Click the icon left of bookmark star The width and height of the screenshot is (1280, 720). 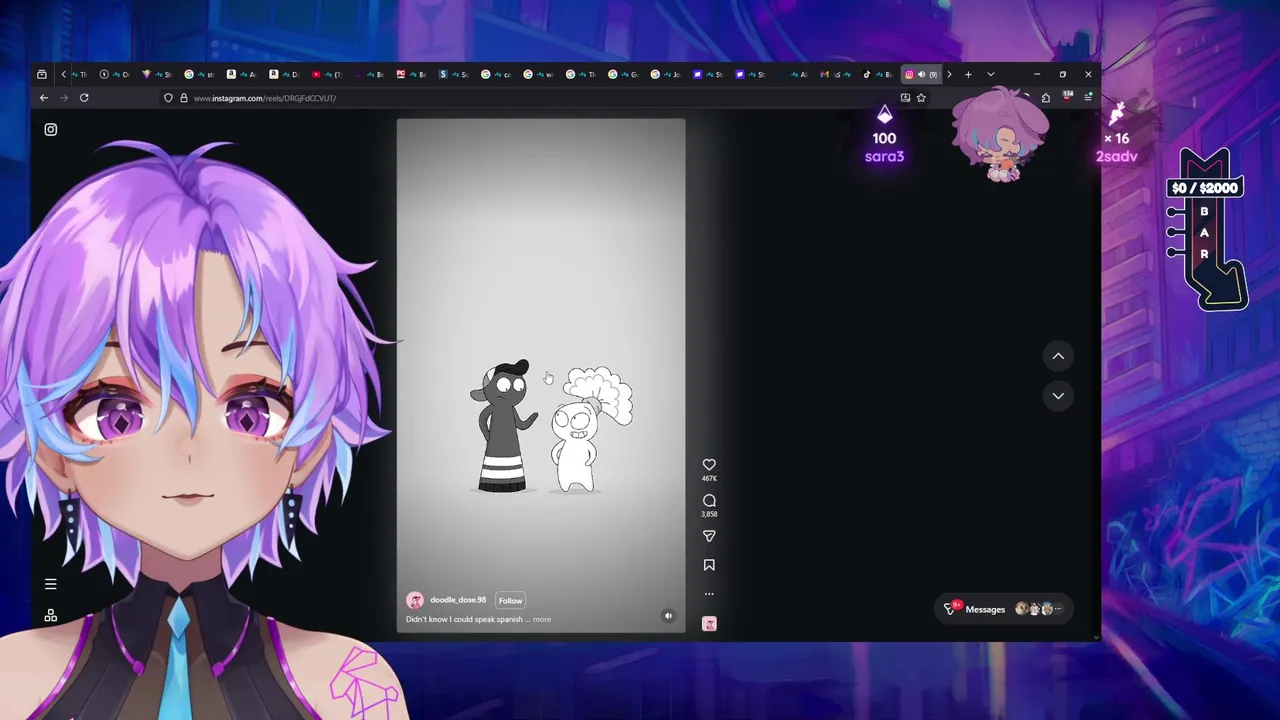point(905,98)
